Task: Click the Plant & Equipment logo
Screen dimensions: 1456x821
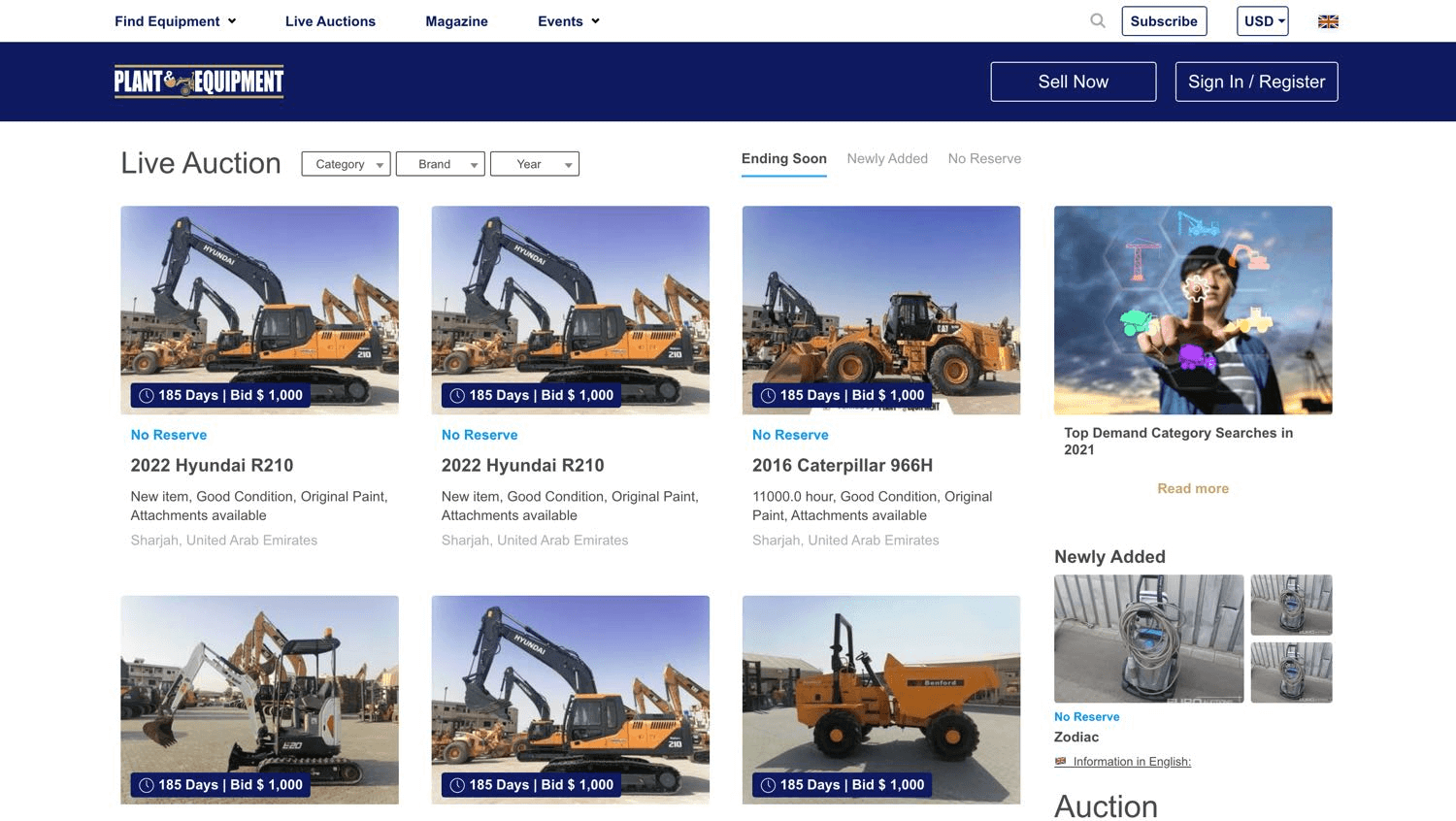Action: point(199,82)
